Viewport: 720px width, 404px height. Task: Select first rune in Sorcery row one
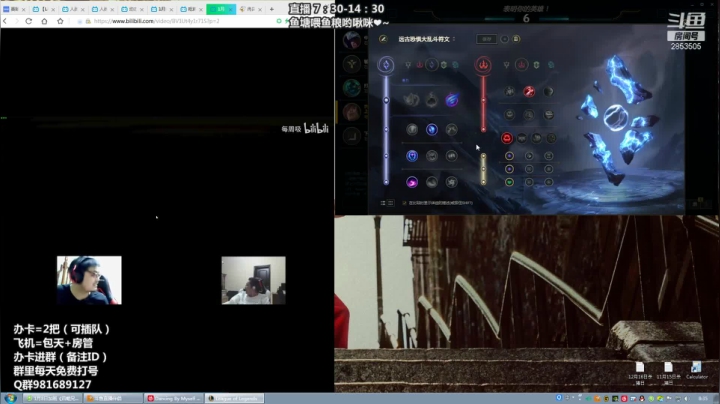412,129
